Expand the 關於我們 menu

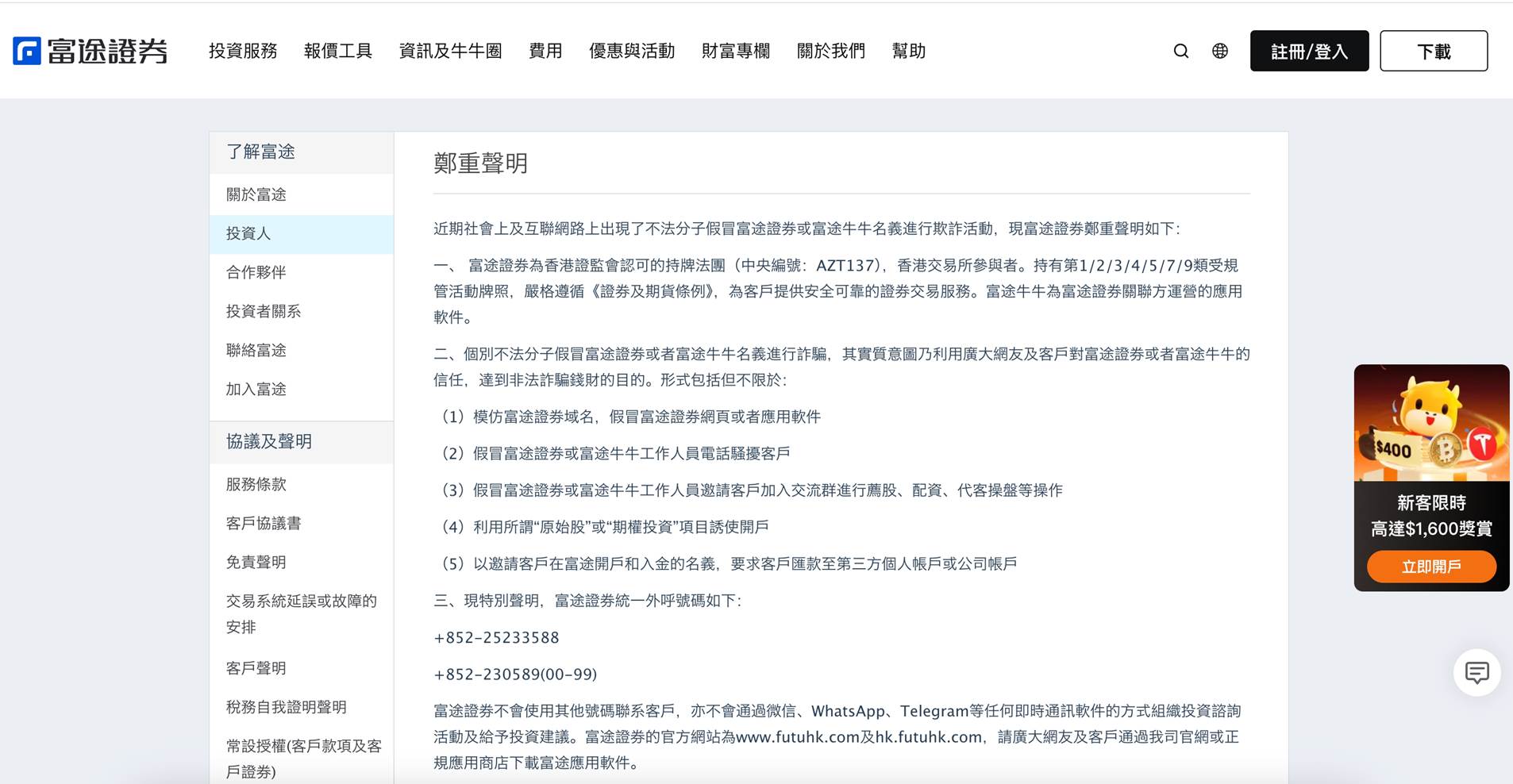click(830, 51)
